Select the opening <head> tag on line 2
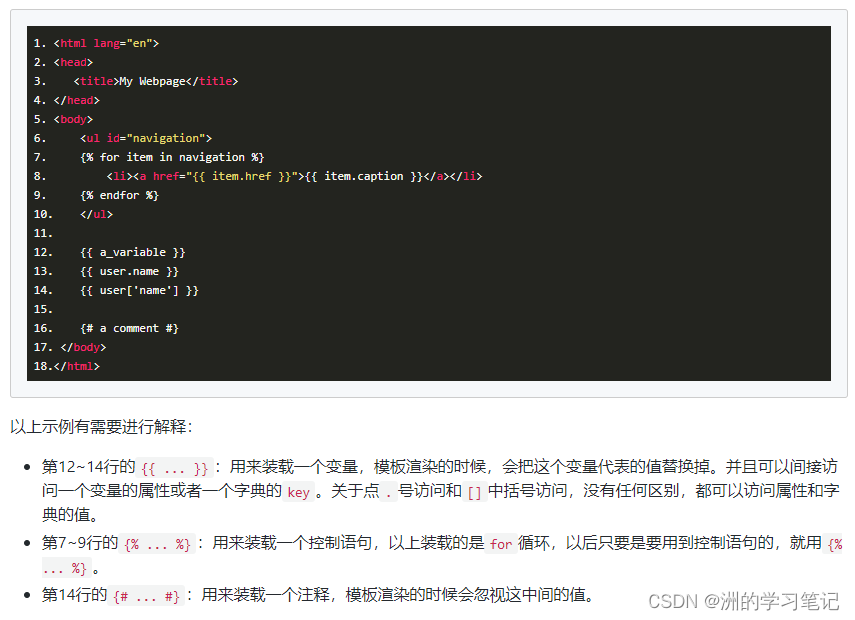Image resolution: width=855 pixels, height=620 pixels. tap(74, 62)
